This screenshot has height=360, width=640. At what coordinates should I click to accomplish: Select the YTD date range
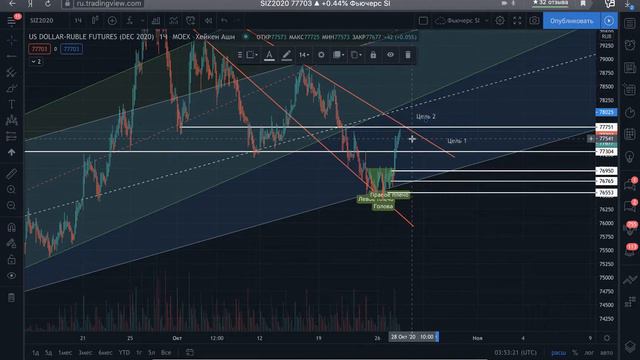pos(124,352)
